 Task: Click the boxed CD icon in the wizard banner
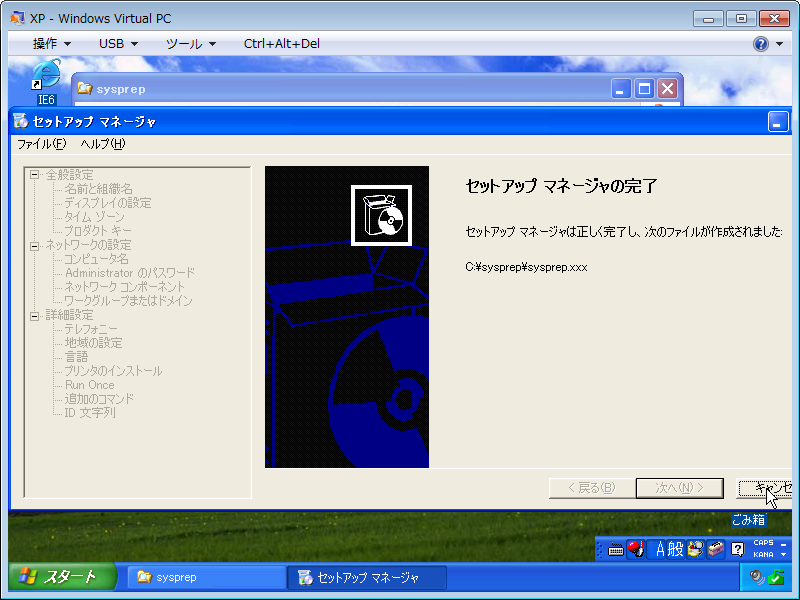381,215
